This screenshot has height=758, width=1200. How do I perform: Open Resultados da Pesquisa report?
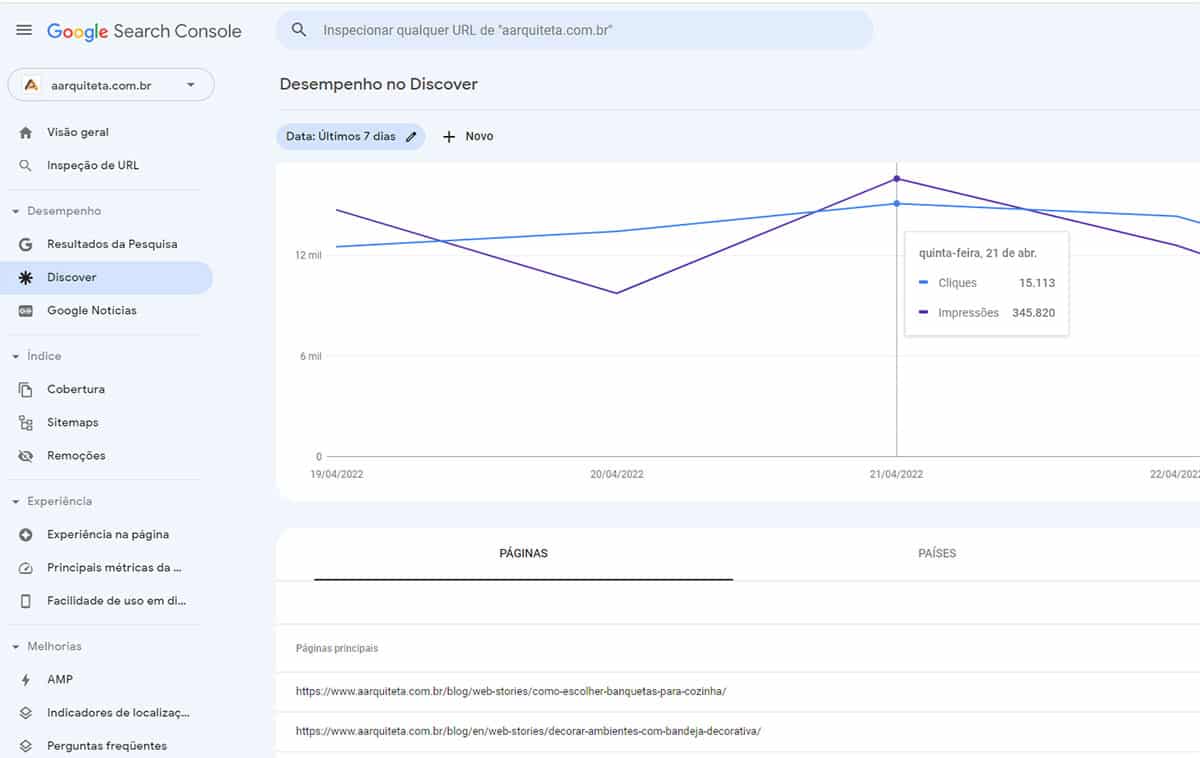[x=112, y=243]
